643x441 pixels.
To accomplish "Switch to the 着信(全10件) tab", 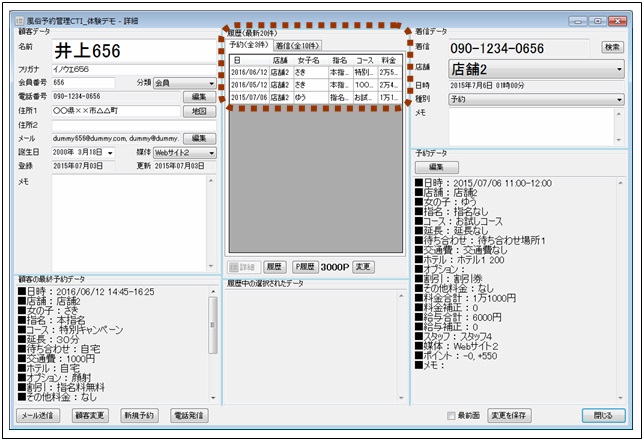I will coord(297,46).
